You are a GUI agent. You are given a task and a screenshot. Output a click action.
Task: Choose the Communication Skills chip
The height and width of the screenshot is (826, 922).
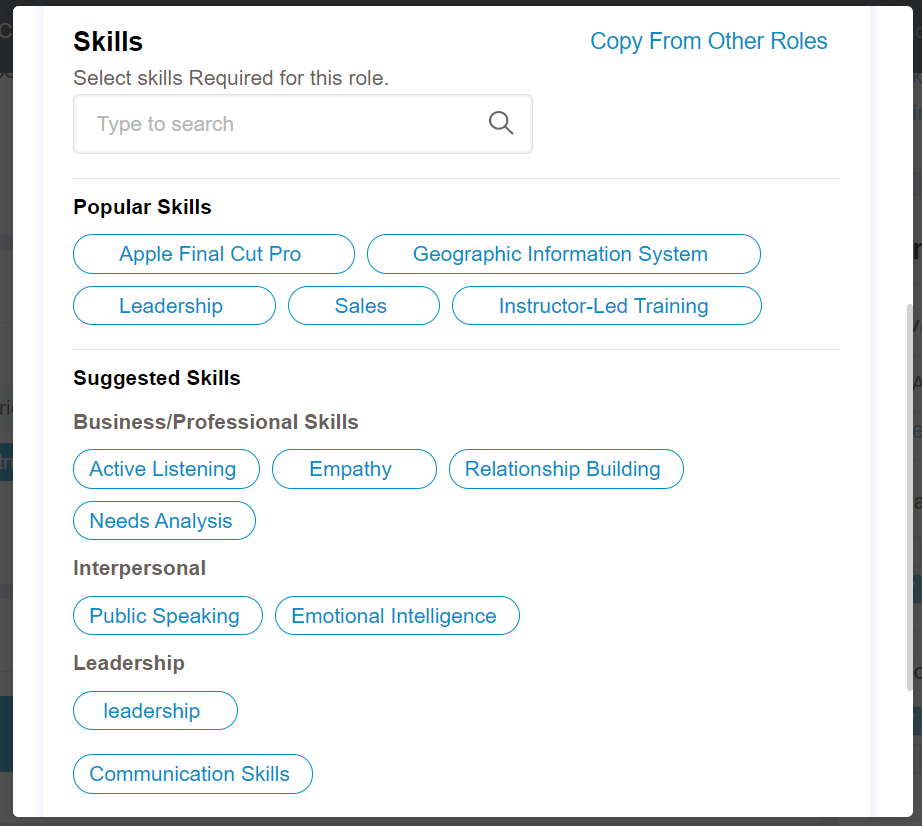coord(192,773)
